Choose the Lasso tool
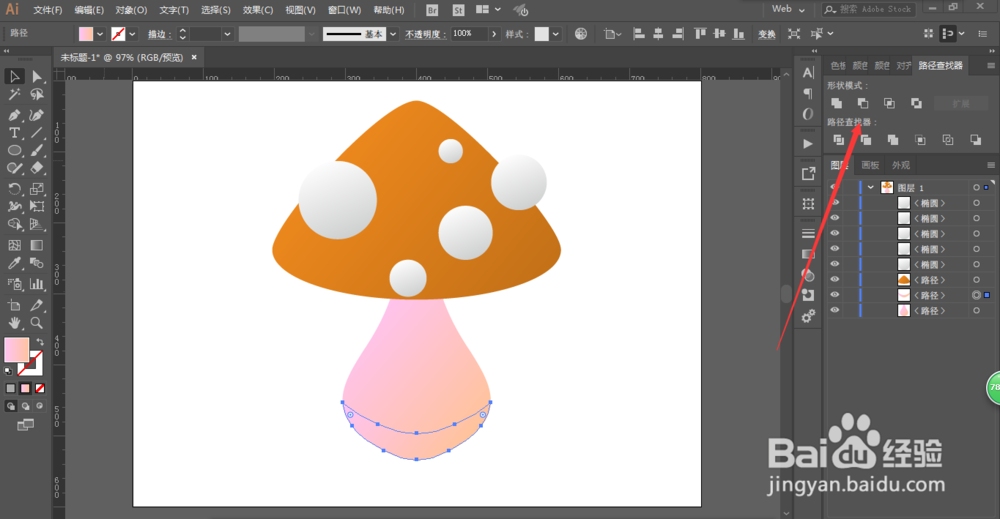 click(x=37, y=95)
